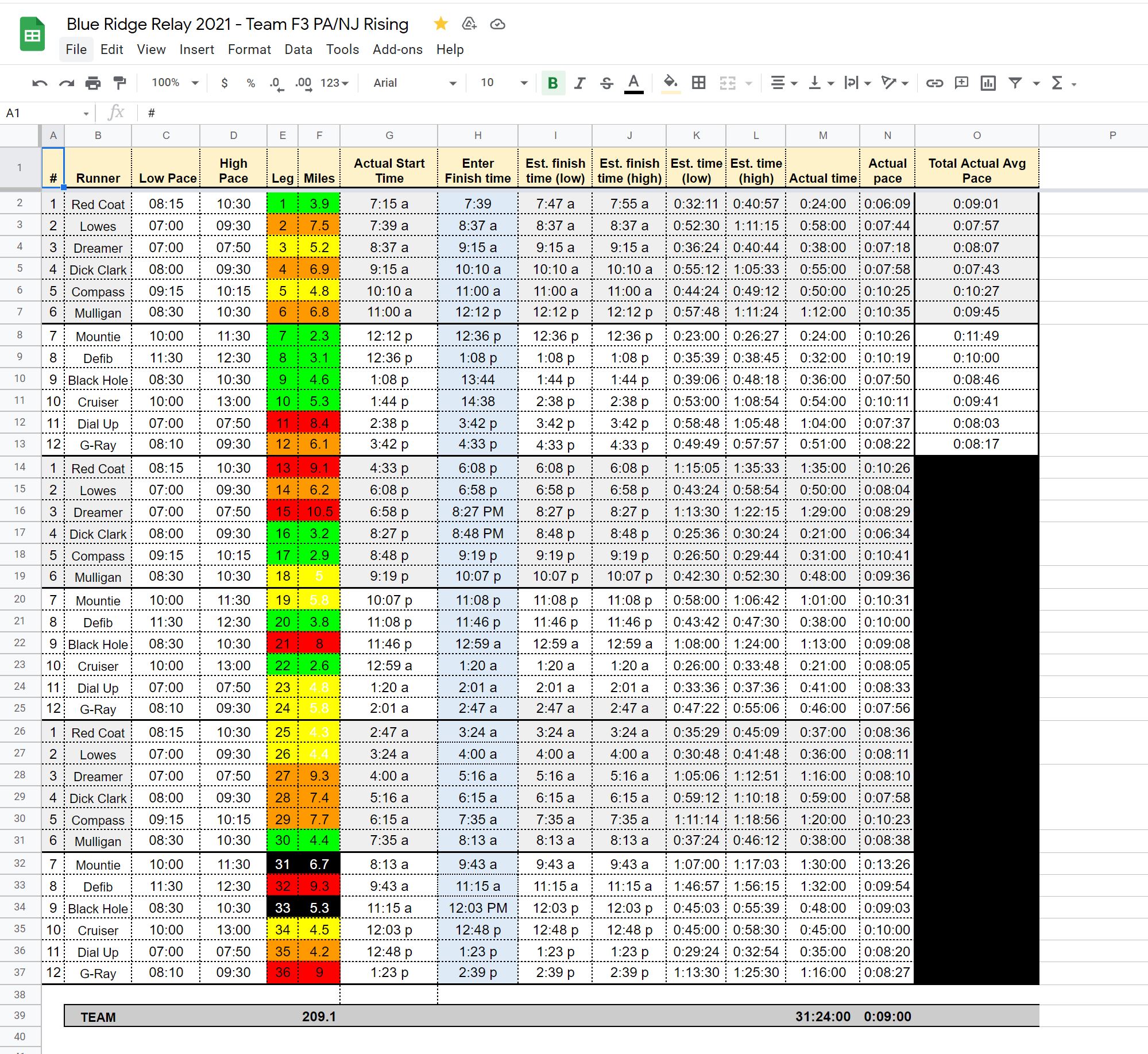Click the merge cells icon
This screenshot has width=1148, height=1054.
click(x=728, y=83)
